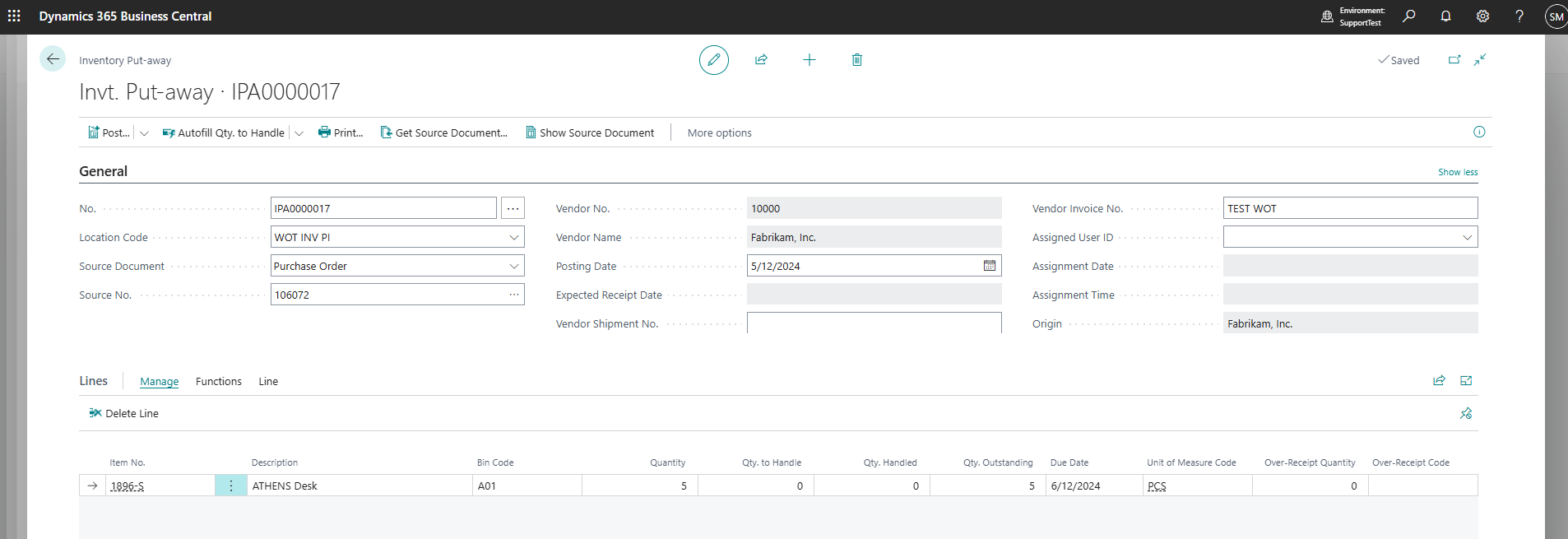
Task: Click the Vendor Invoice No. field
Action: pyautogui.click(x=1350, y=208)
